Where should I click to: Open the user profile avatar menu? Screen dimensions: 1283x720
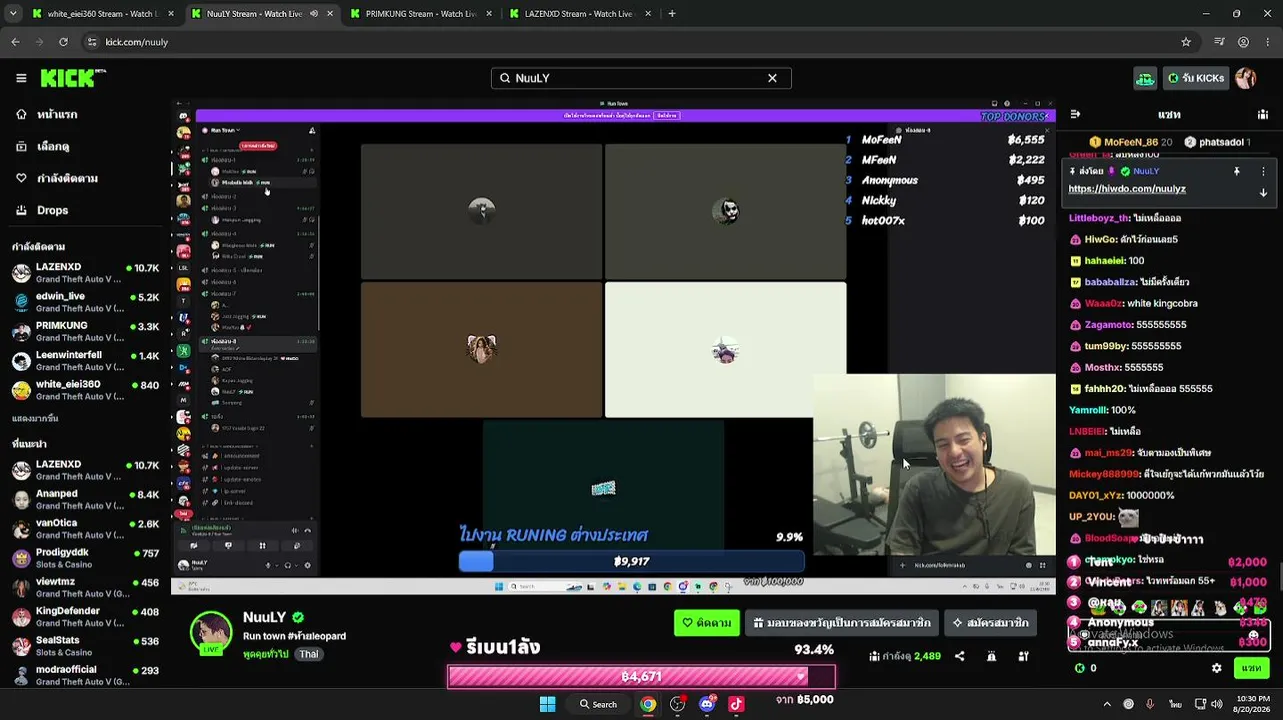pos(1246,78)
